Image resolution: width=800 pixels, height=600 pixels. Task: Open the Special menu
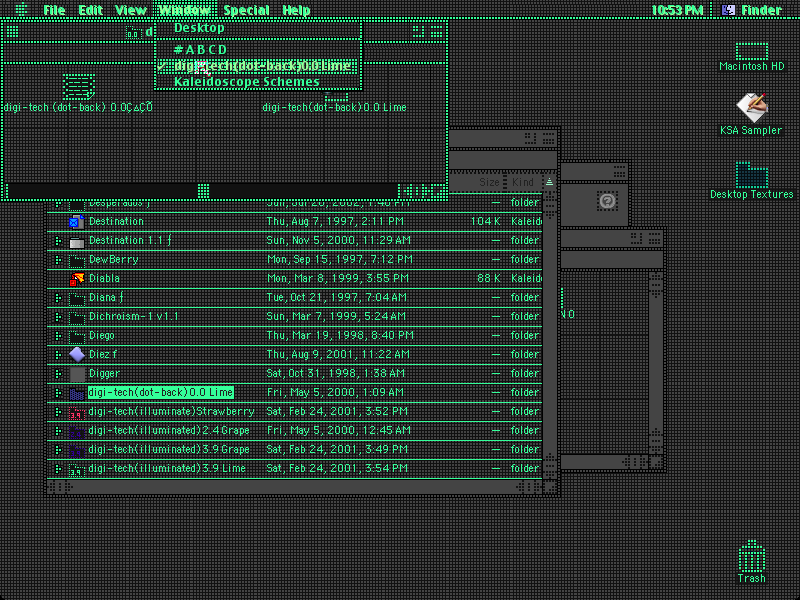(x=246, y=10)
